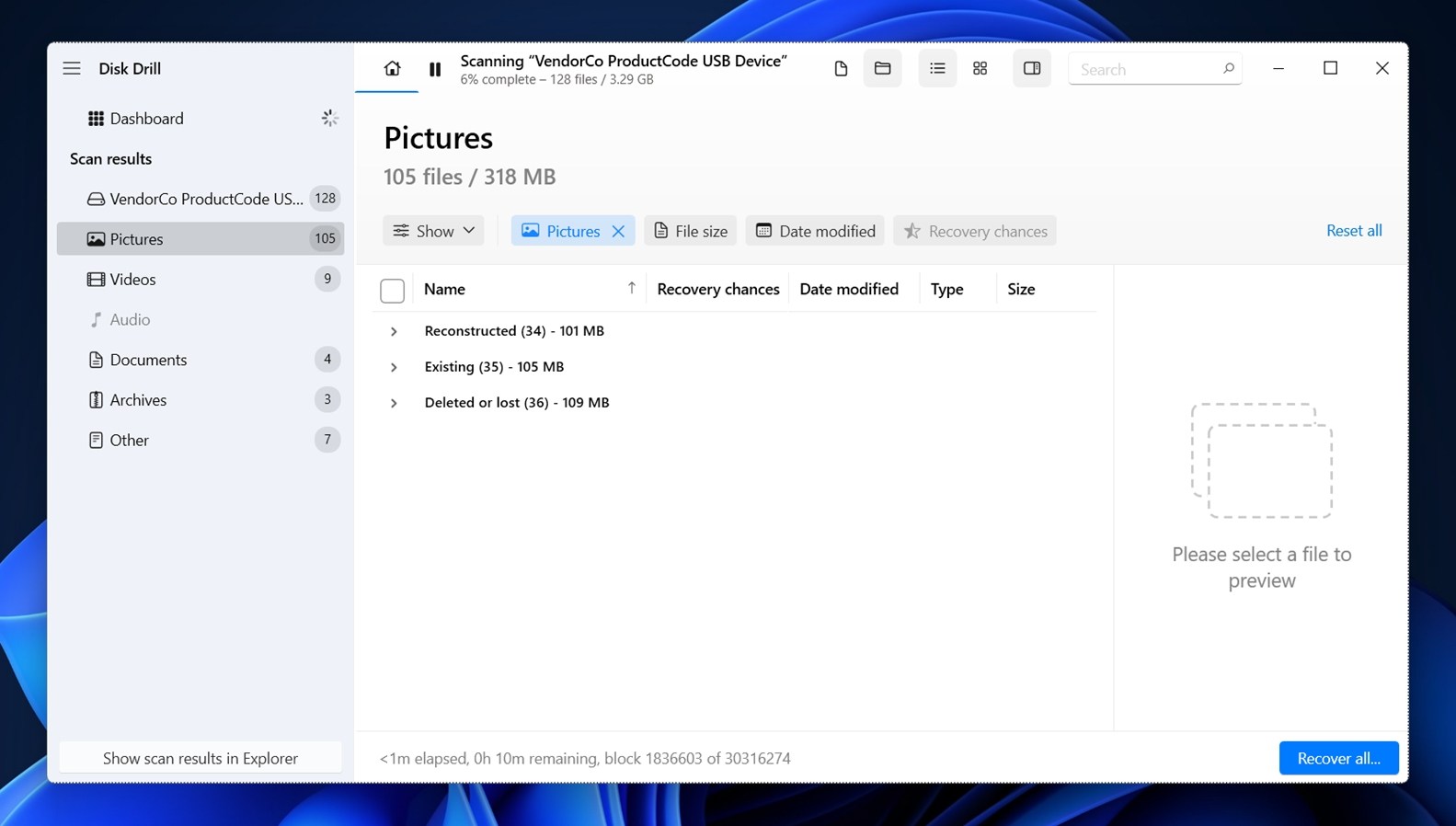
Task: Expand the Existing files group
Action: [394, 367]
